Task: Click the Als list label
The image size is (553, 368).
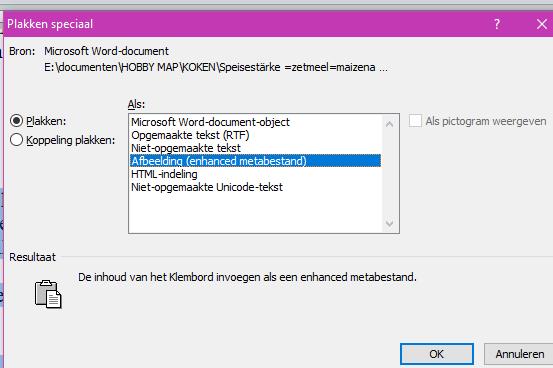Action: (136, 104)
